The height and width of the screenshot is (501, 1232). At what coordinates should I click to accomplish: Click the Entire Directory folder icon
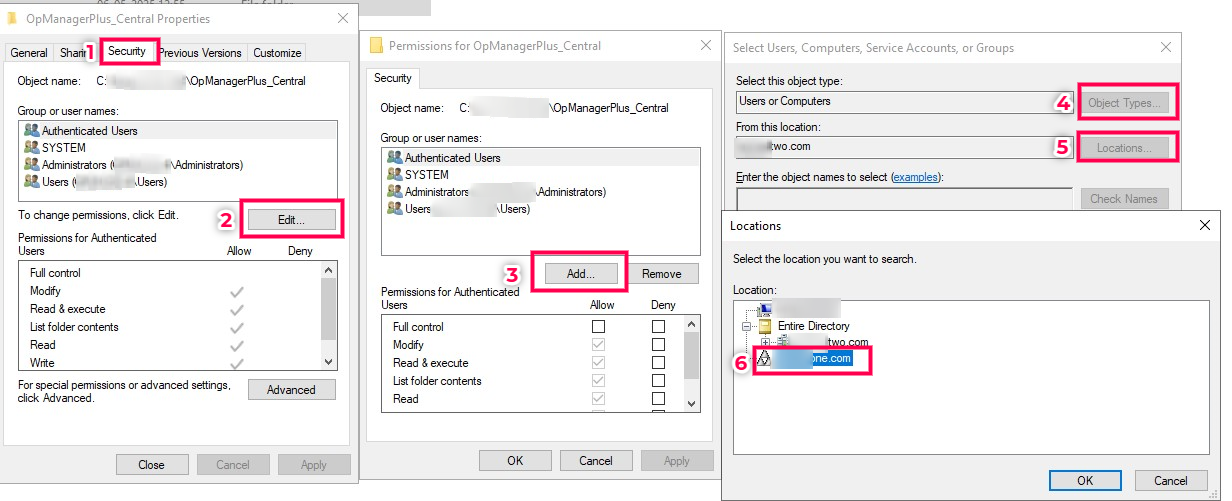click(x=766, y=326)
